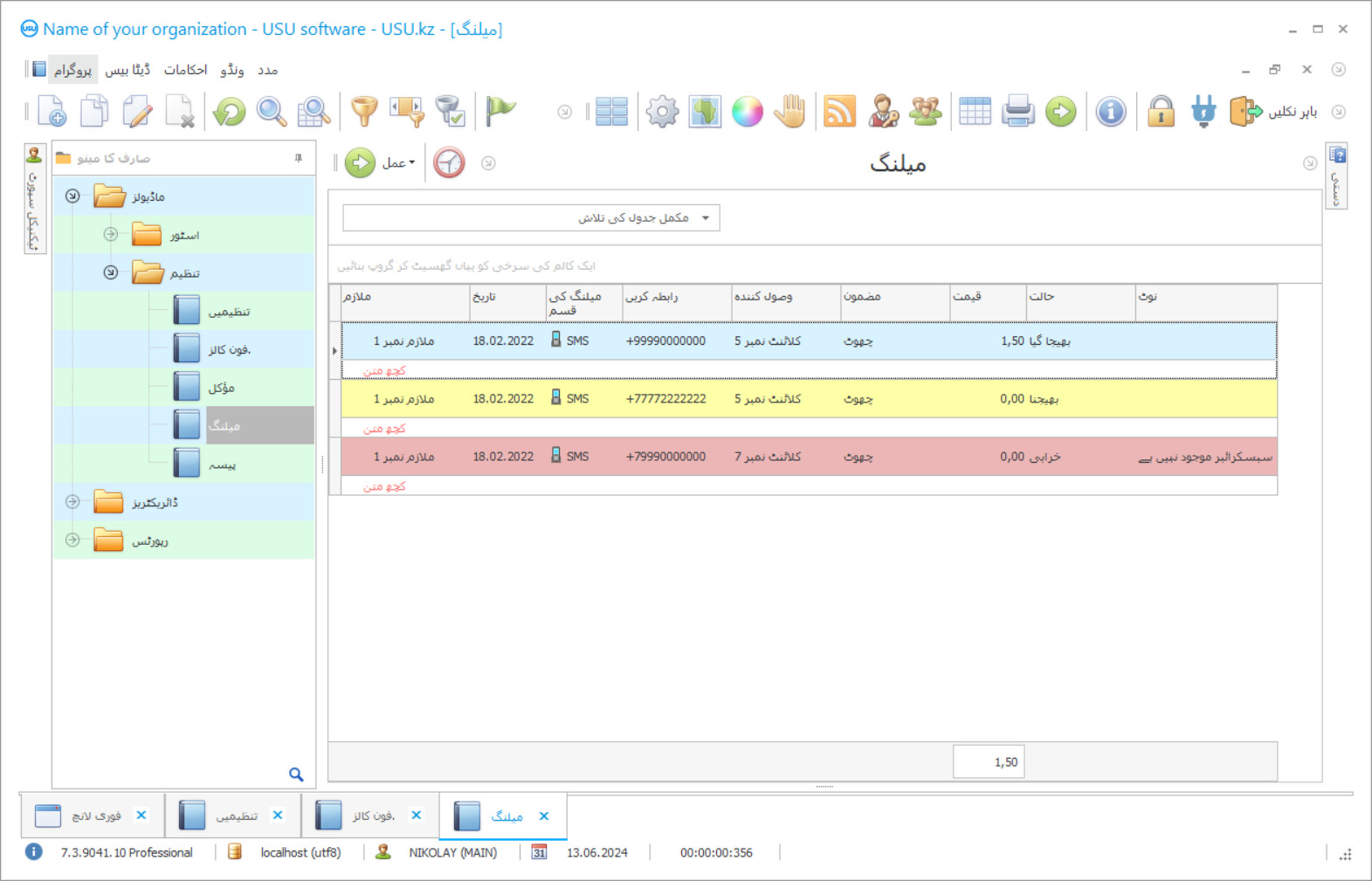Click the red clock icon
This screenshot has height=881, width=1372.
[449, 163]
